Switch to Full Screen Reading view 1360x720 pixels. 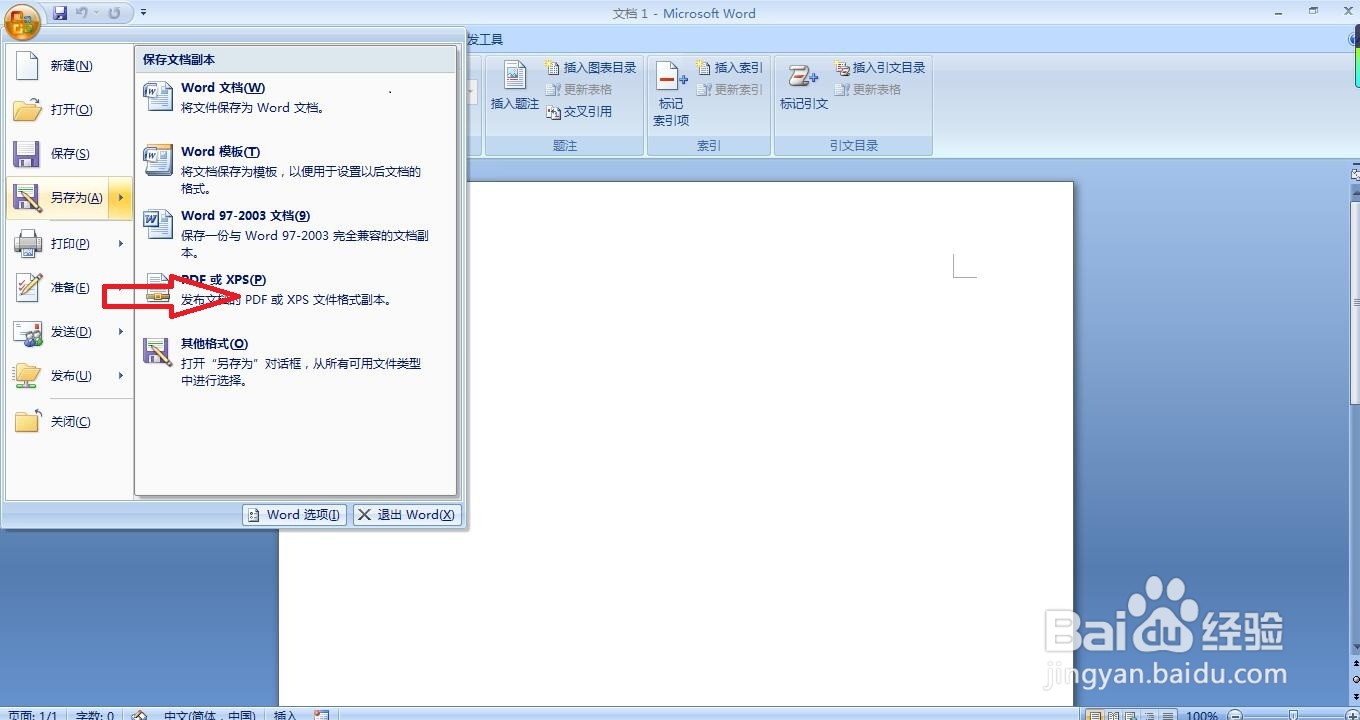pos(1114,716)
